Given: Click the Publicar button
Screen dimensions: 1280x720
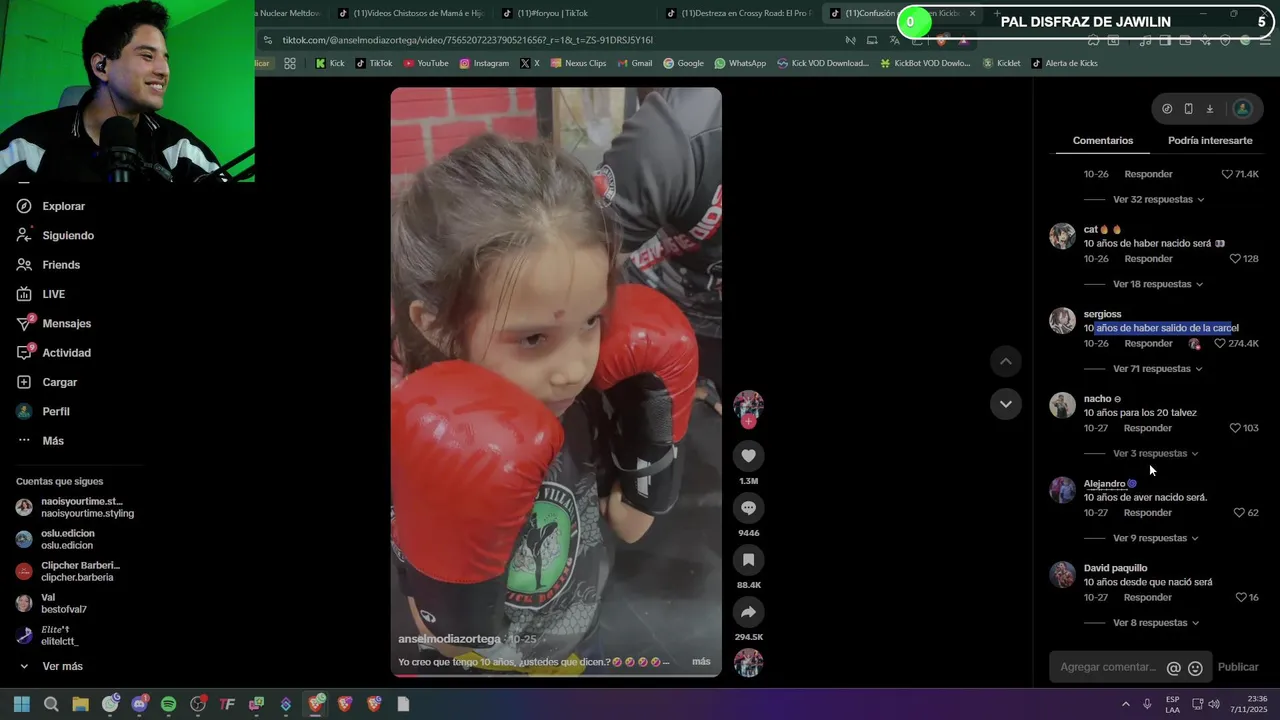Looking at the screenshot, I should pos(1238,668).
